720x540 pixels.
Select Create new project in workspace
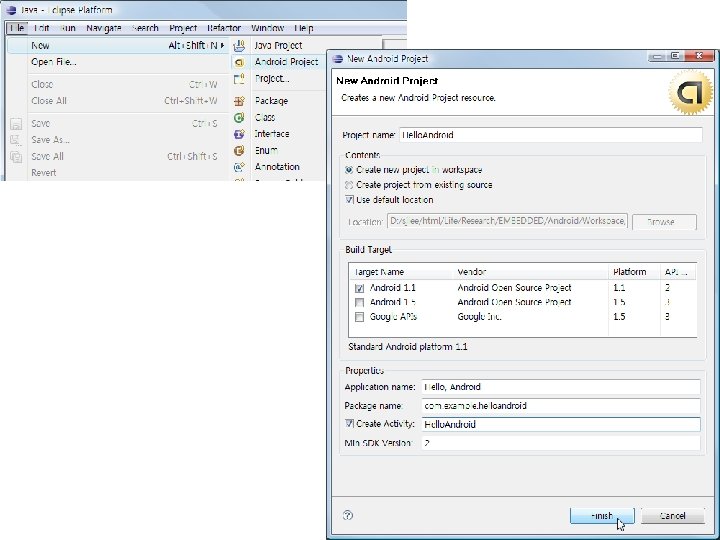(349, 170)
